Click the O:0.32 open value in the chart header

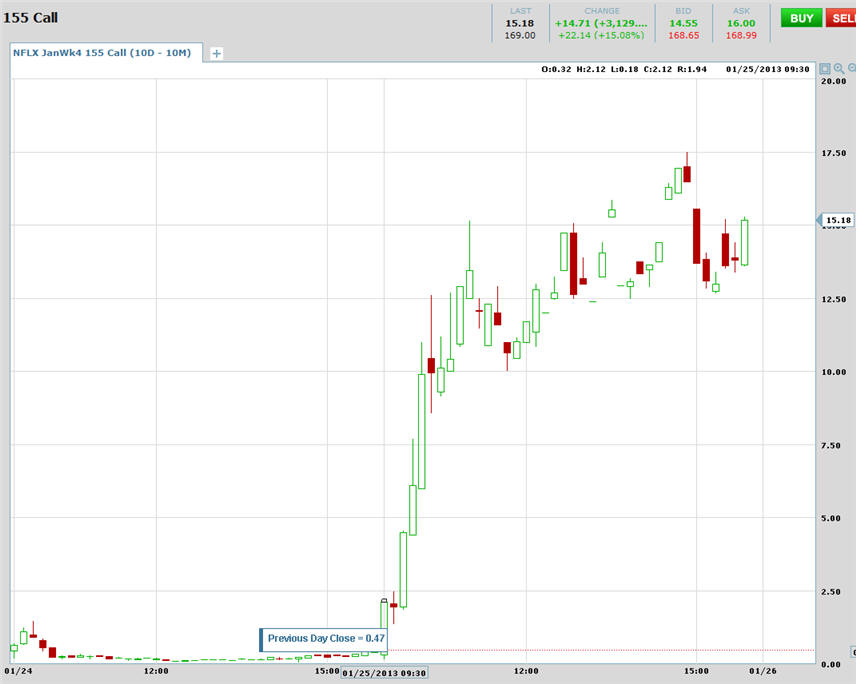point(556,69)
